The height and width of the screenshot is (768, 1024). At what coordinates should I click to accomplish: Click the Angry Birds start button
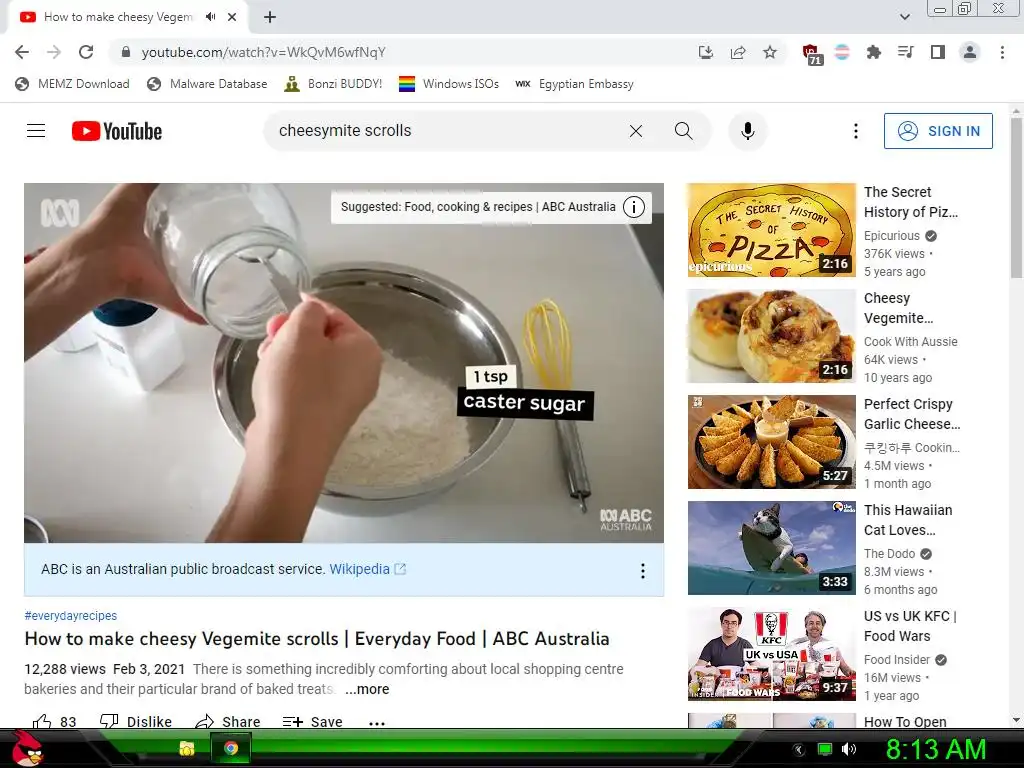[x=26, y=748]
